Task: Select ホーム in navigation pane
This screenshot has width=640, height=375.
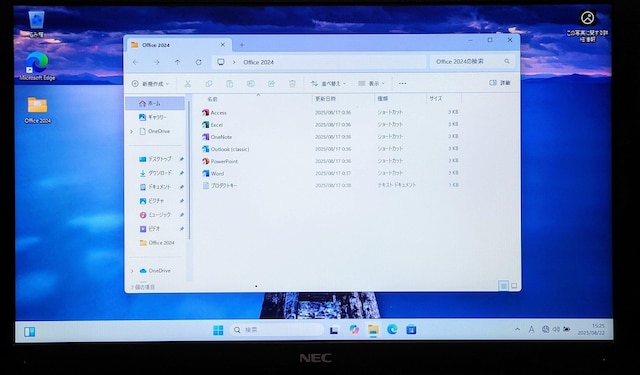Action: pyautogui.click(x=155, y=104)
